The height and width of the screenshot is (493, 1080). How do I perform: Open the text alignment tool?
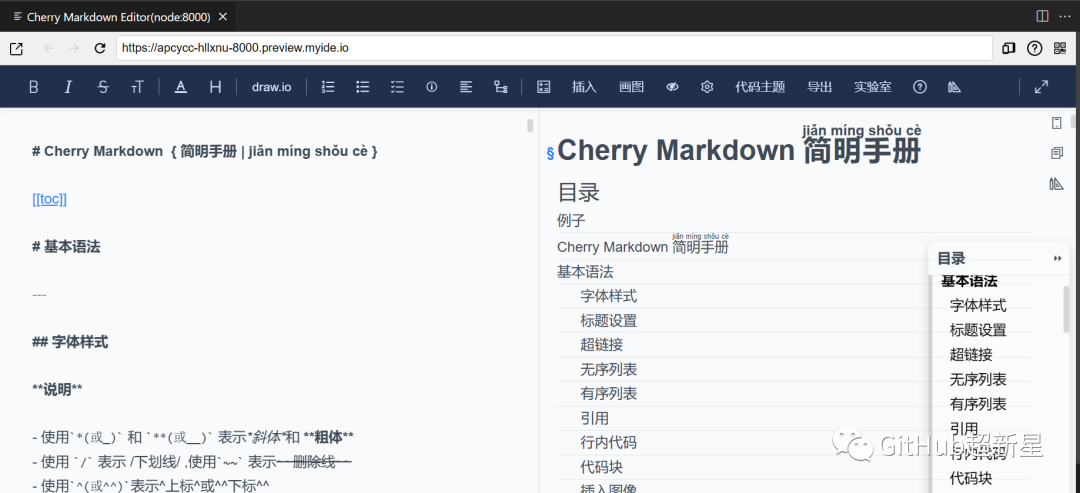466,87
